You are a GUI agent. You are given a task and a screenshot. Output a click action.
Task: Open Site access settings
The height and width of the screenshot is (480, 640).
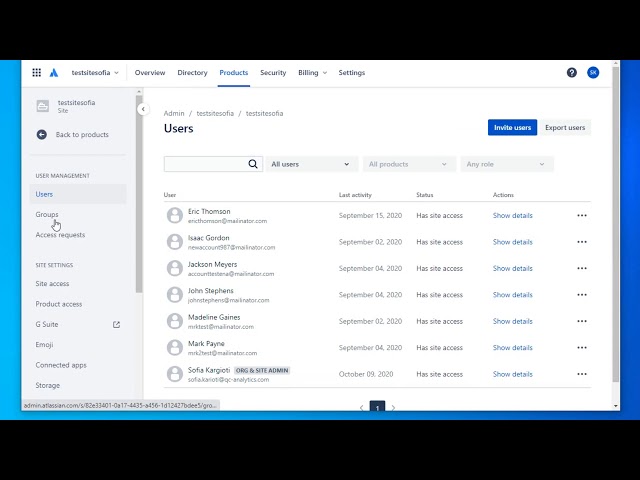(x=52, y=284)
